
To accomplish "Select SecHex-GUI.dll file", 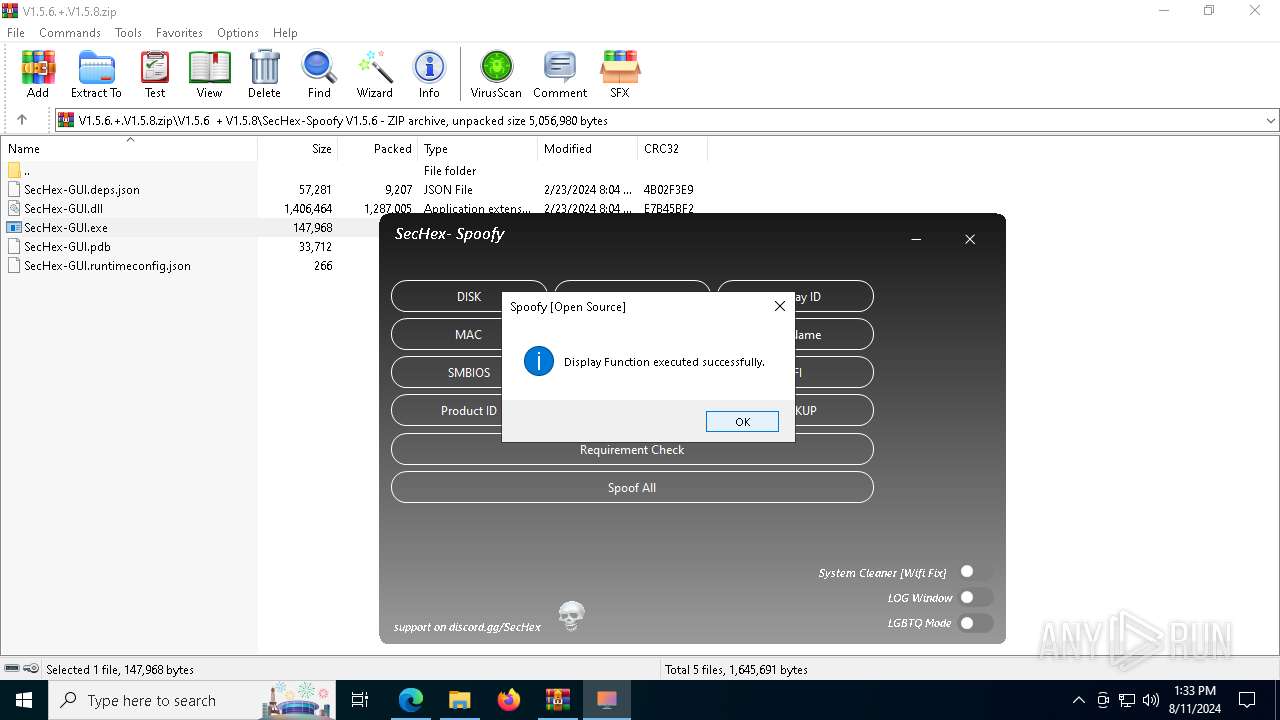I will coord(64,208).
